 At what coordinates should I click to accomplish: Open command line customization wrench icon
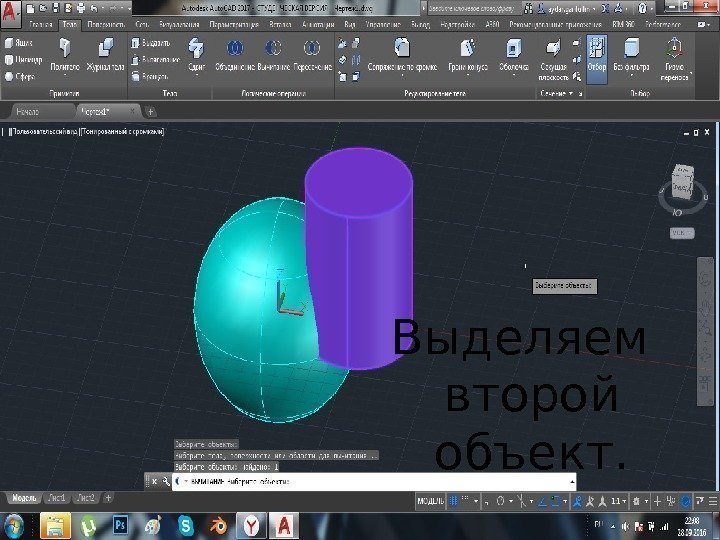166,481
